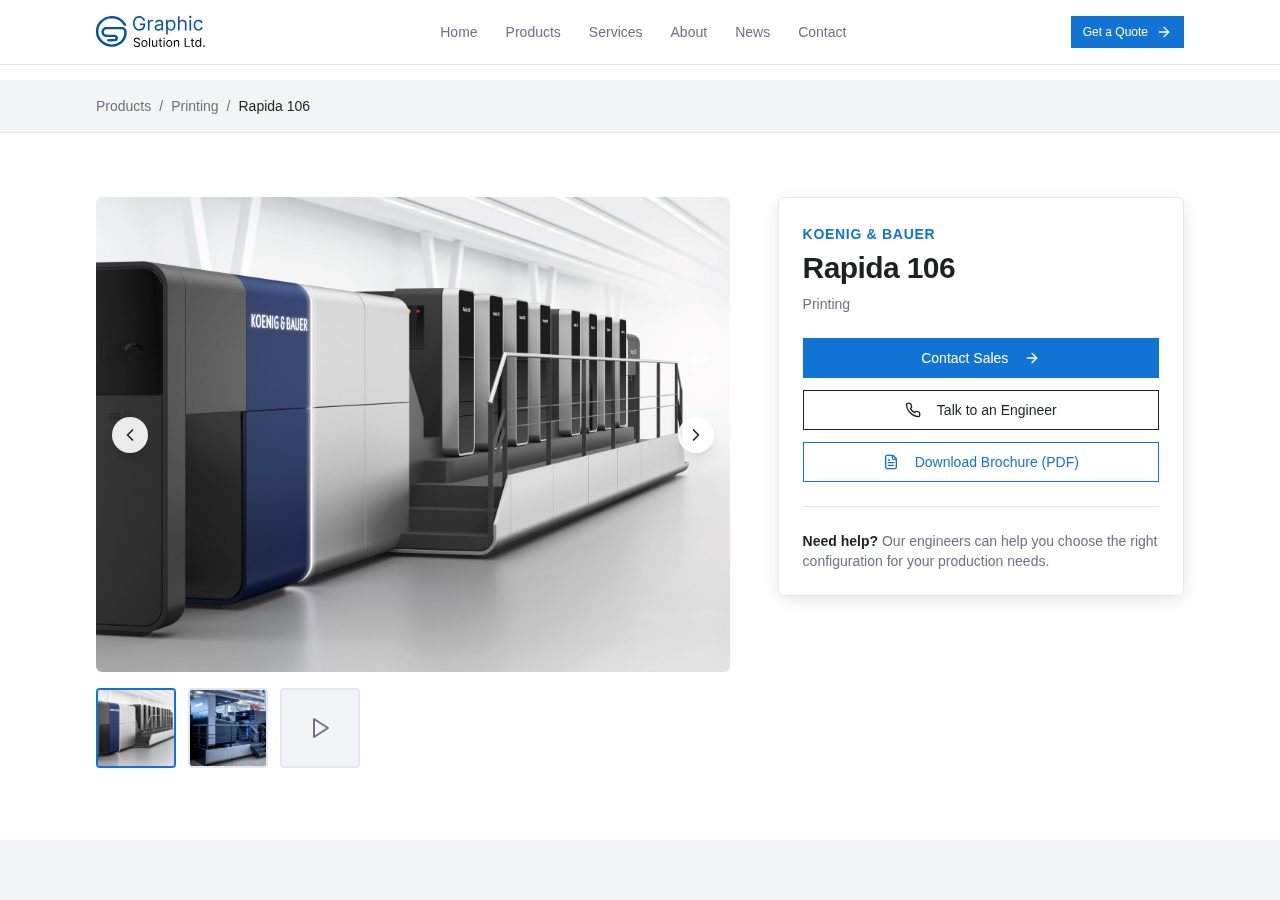Open the About page link
This screenshot has height=900, width=1280.
pos(688,32)
